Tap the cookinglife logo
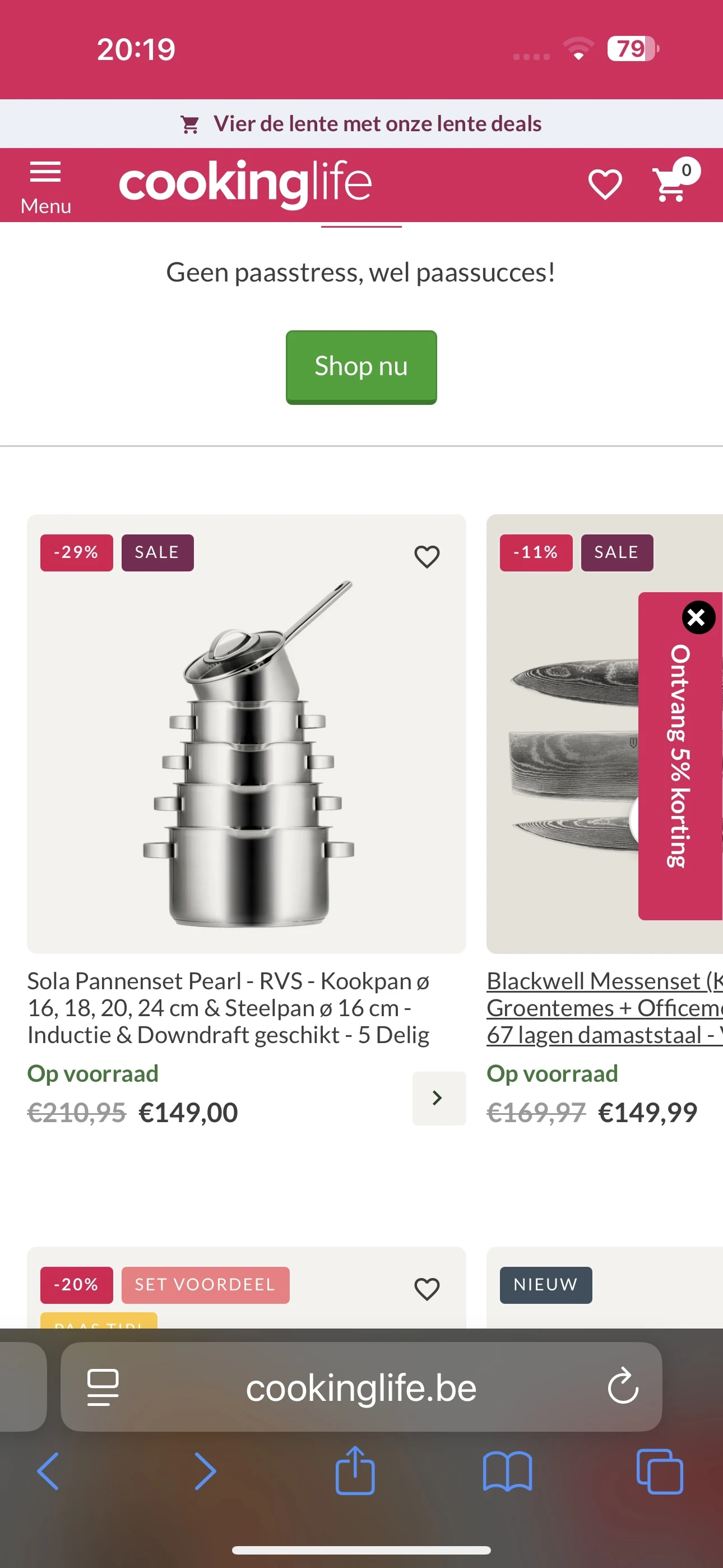The height and width of the screenshot is (1568, 723). coord(245,183)
